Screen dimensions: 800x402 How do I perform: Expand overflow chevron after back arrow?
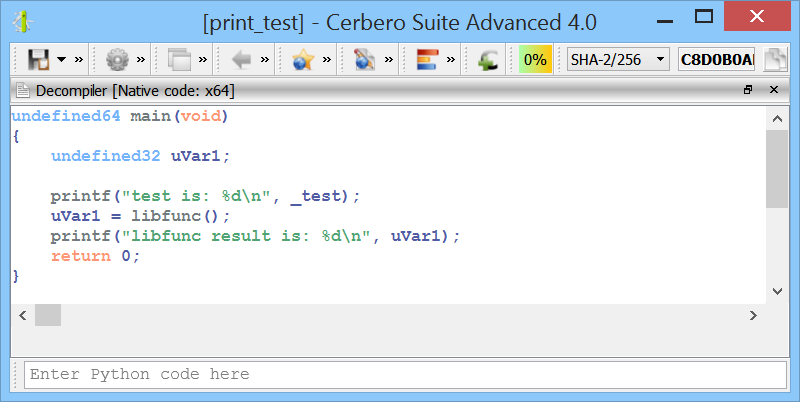(x=265, y=60)
